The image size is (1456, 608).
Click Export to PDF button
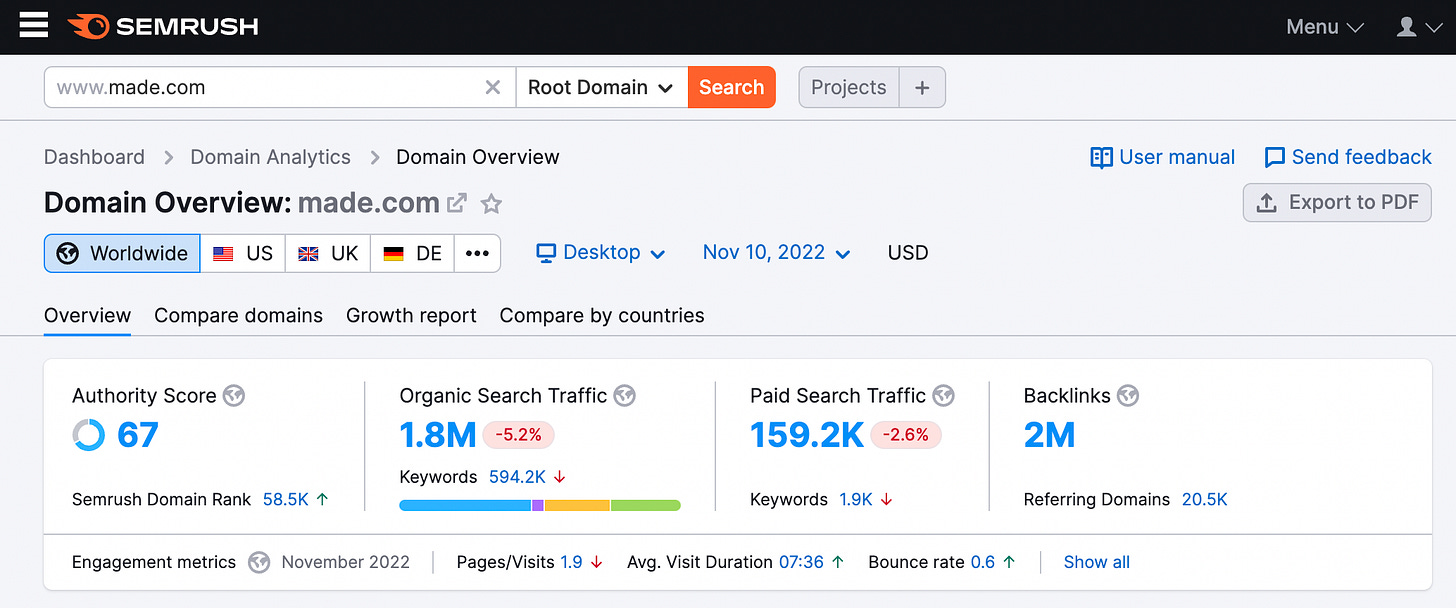coord(1337,202)
